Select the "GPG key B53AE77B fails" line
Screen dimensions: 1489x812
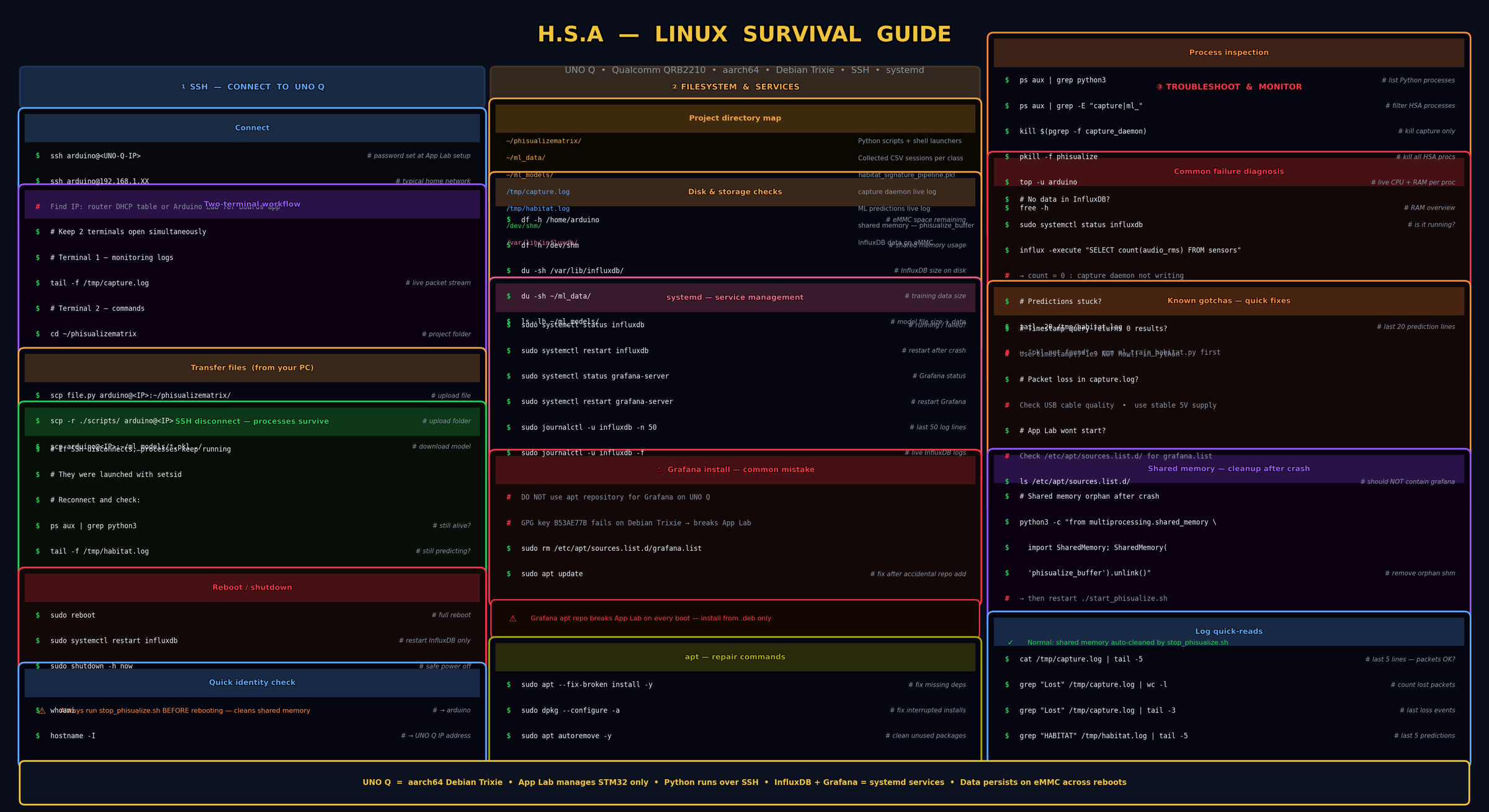coord(636,523)
